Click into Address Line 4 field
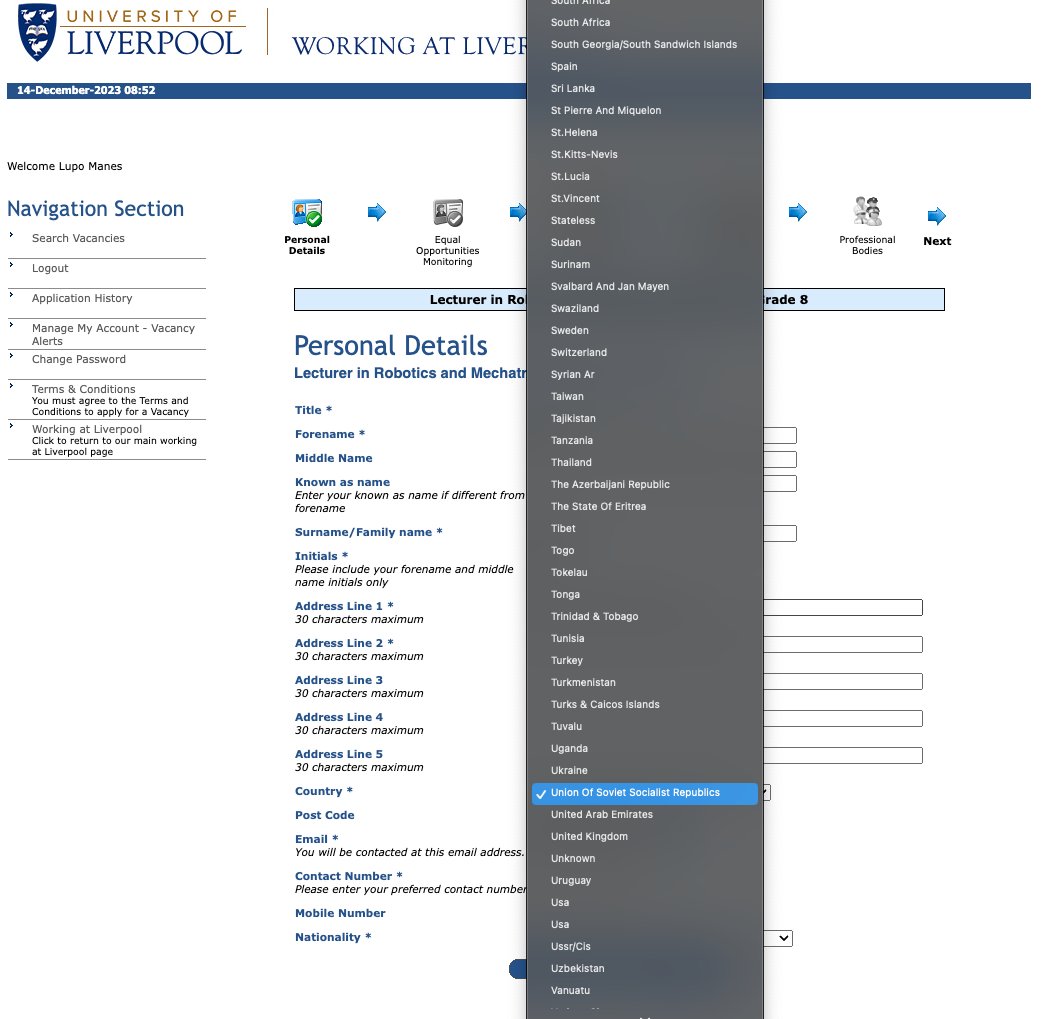 [x=843, y=719]
